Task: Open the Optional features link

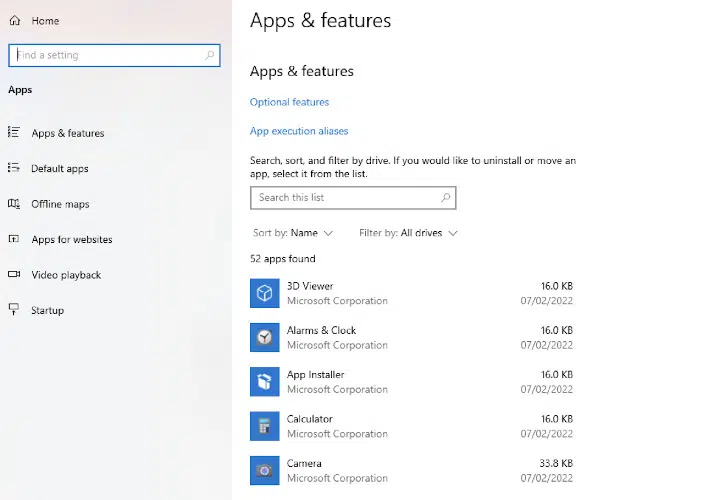Action: coord(289,102)
